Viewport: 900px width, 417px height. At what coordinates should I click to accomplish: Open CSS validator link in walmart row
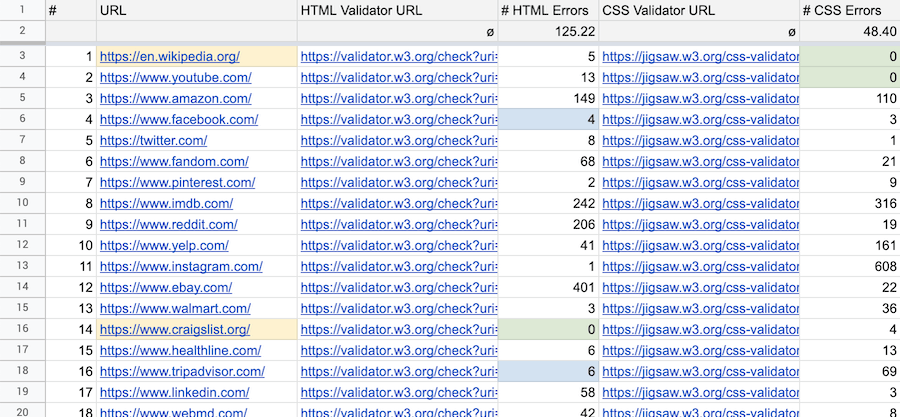point(701,309)
